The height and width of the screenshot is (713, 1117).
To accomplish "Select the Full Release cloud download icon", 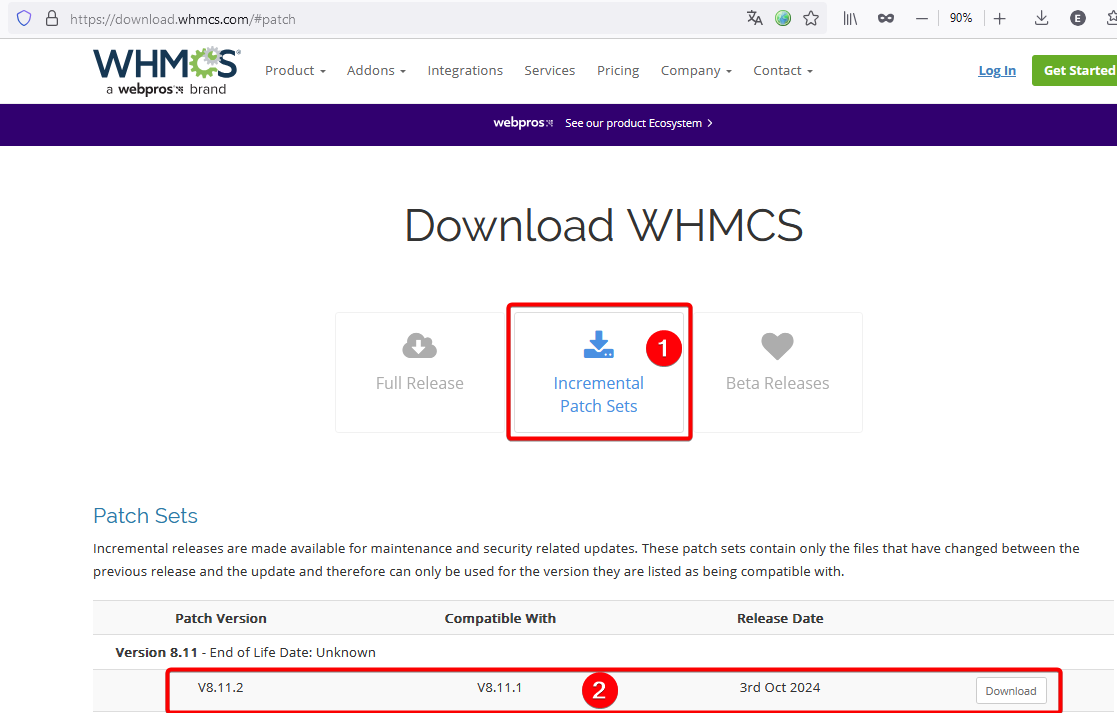I will point(420,346).
